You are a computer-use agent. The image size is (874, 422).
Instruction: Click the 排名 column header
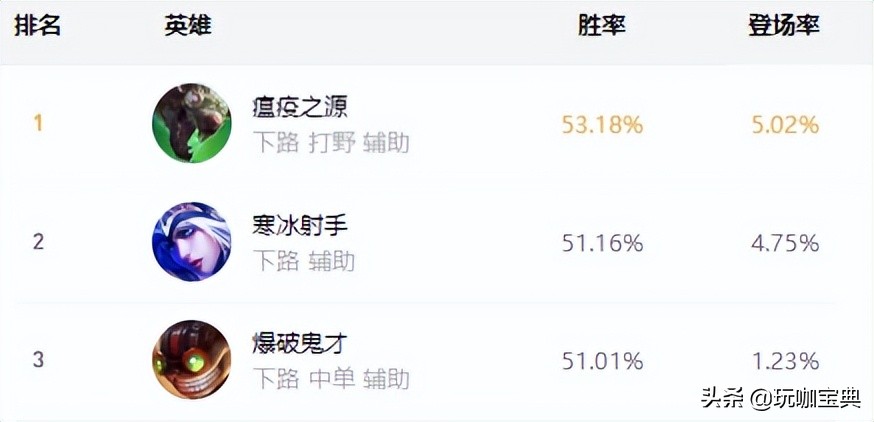[38, 26]
